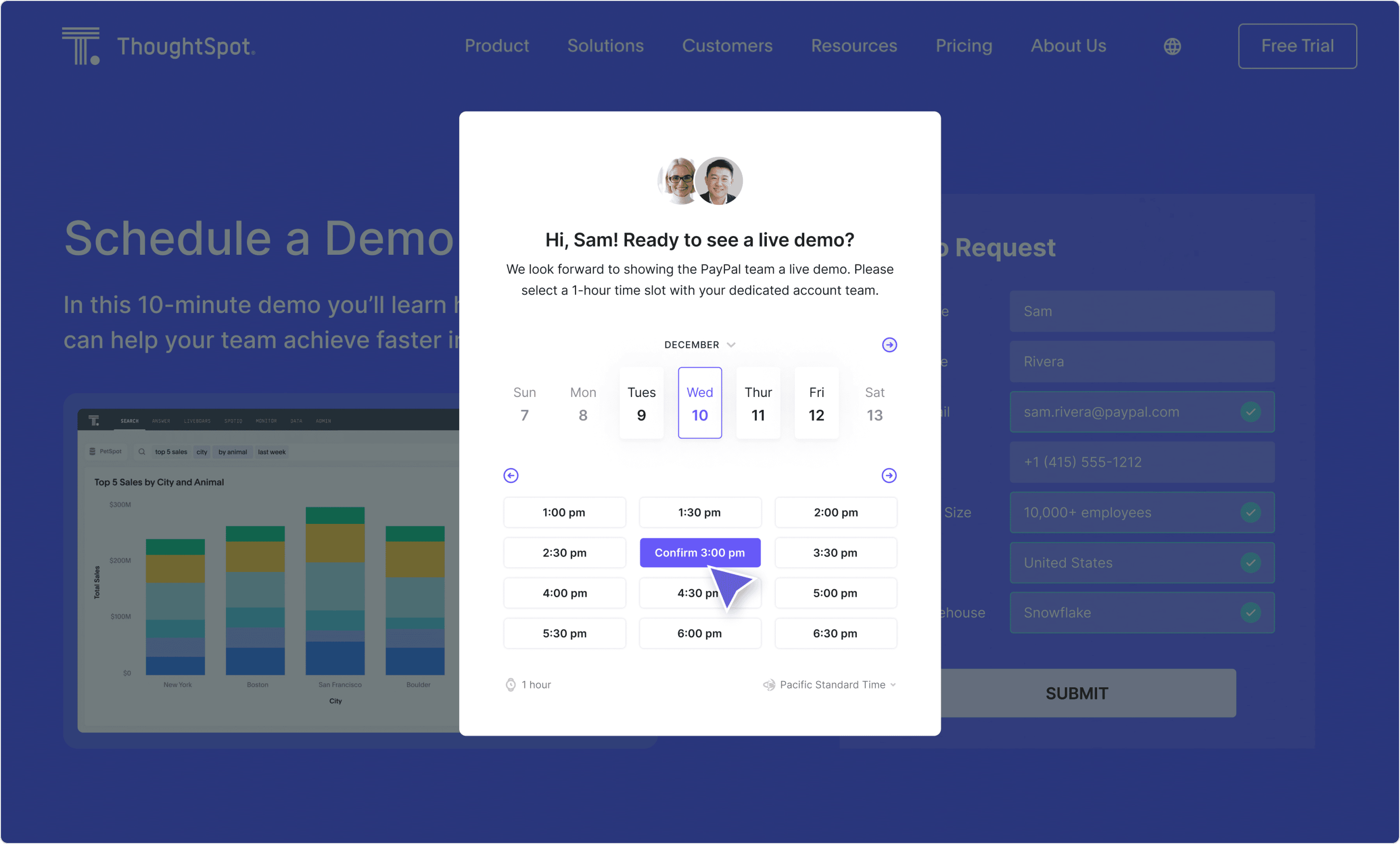Open the Solutions menu
The image size is (1400, 844).
coord(605,46)
